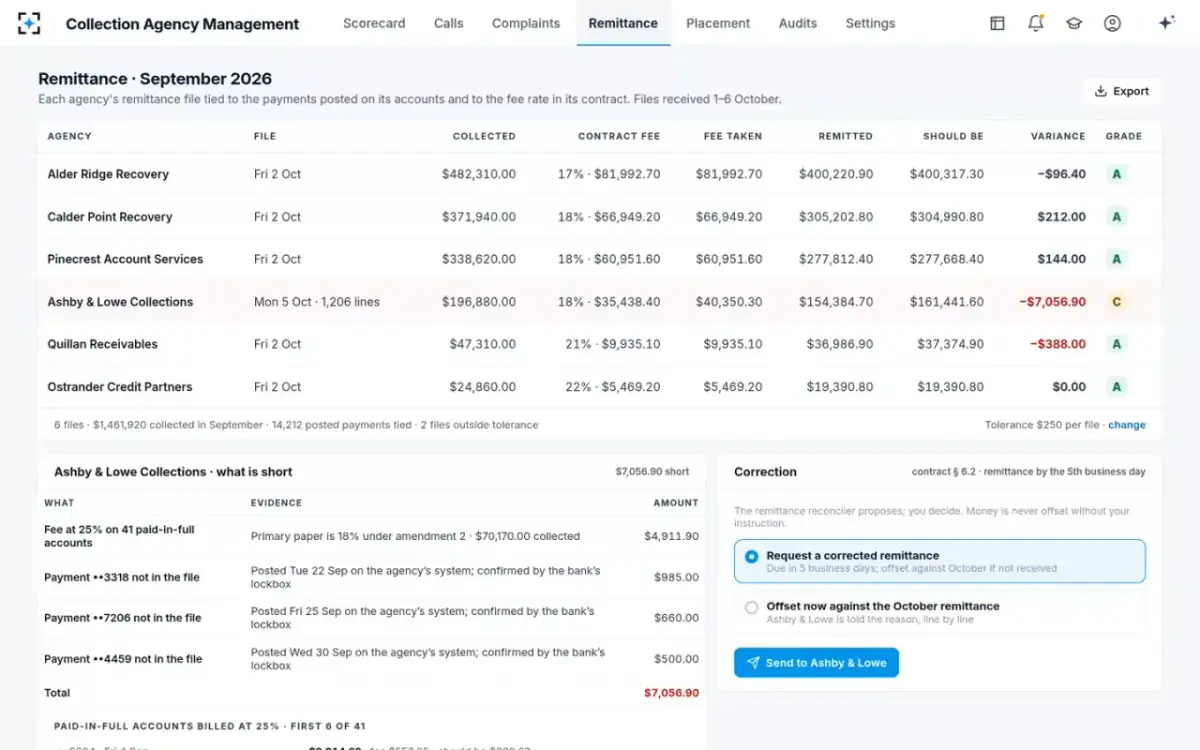The width and height of the screenshot is (1200, 750).
Task: Open the sparkle assistant icon
Action: (1166, 23)
